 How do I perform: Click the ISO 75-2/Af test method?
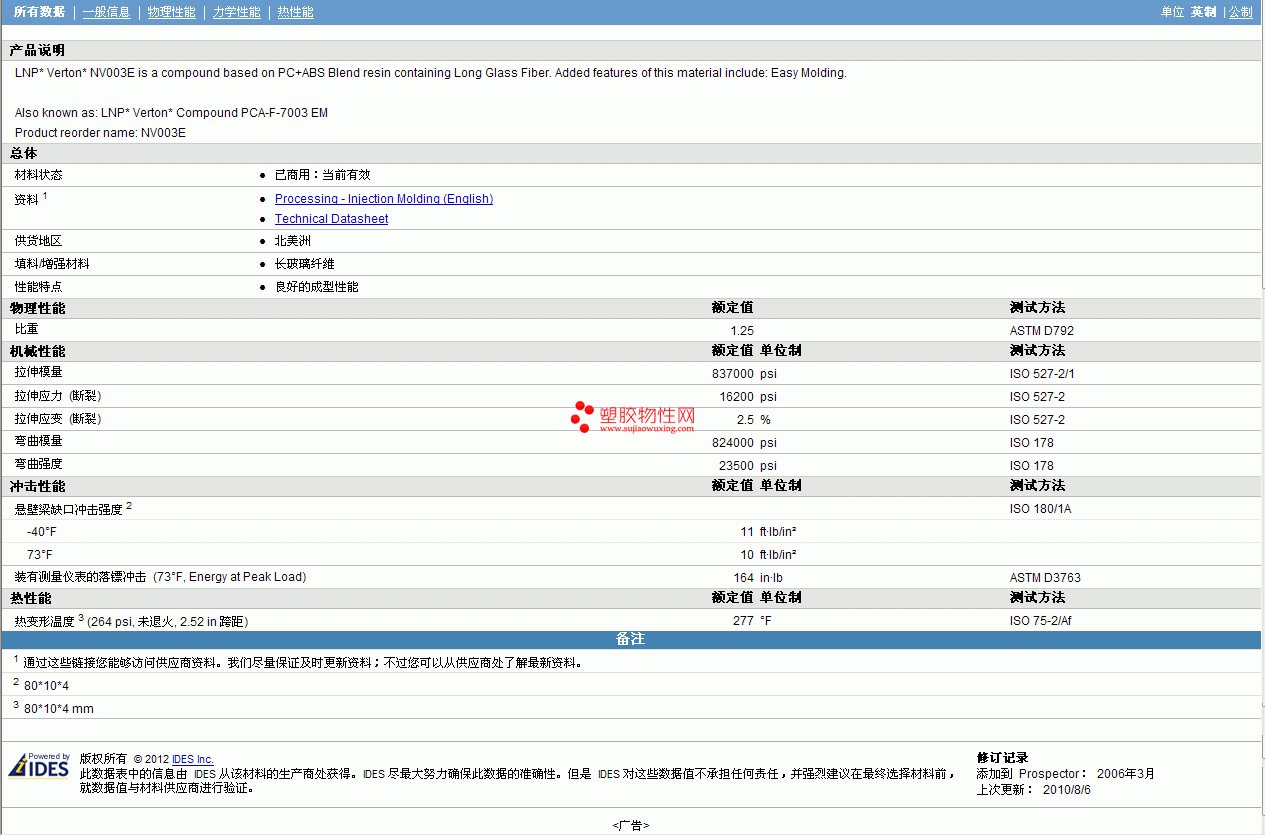(1042, 621)
